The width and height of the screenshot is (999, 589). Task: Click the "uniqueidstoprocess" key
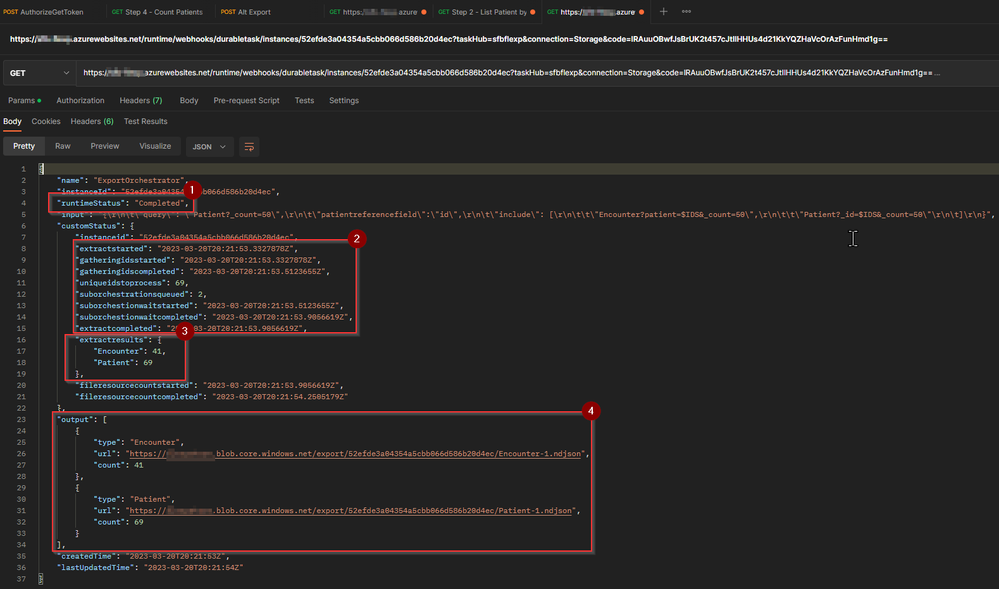120,283
